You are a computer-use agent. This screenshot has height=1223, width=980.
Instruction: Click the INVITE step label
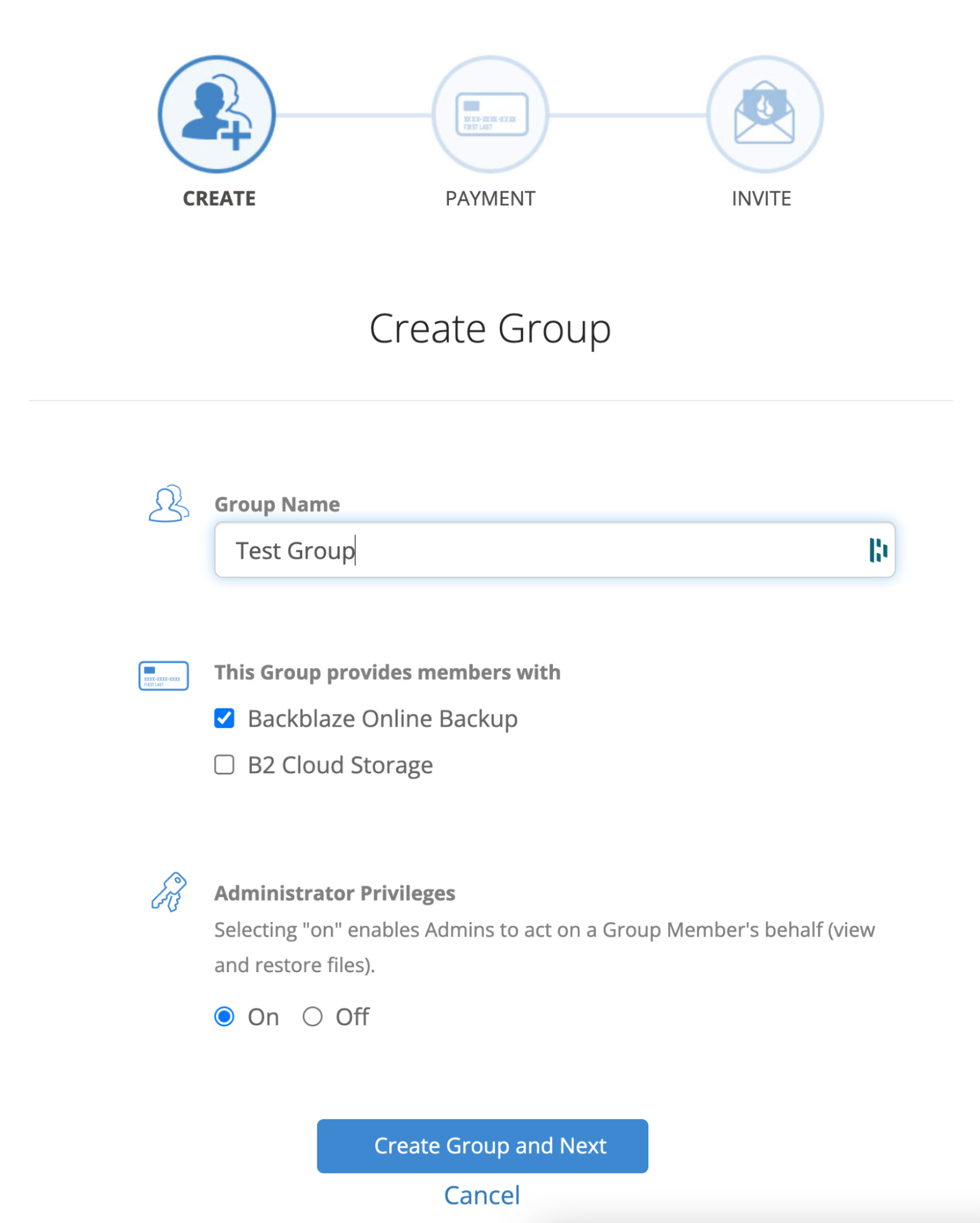coord(762,199)
